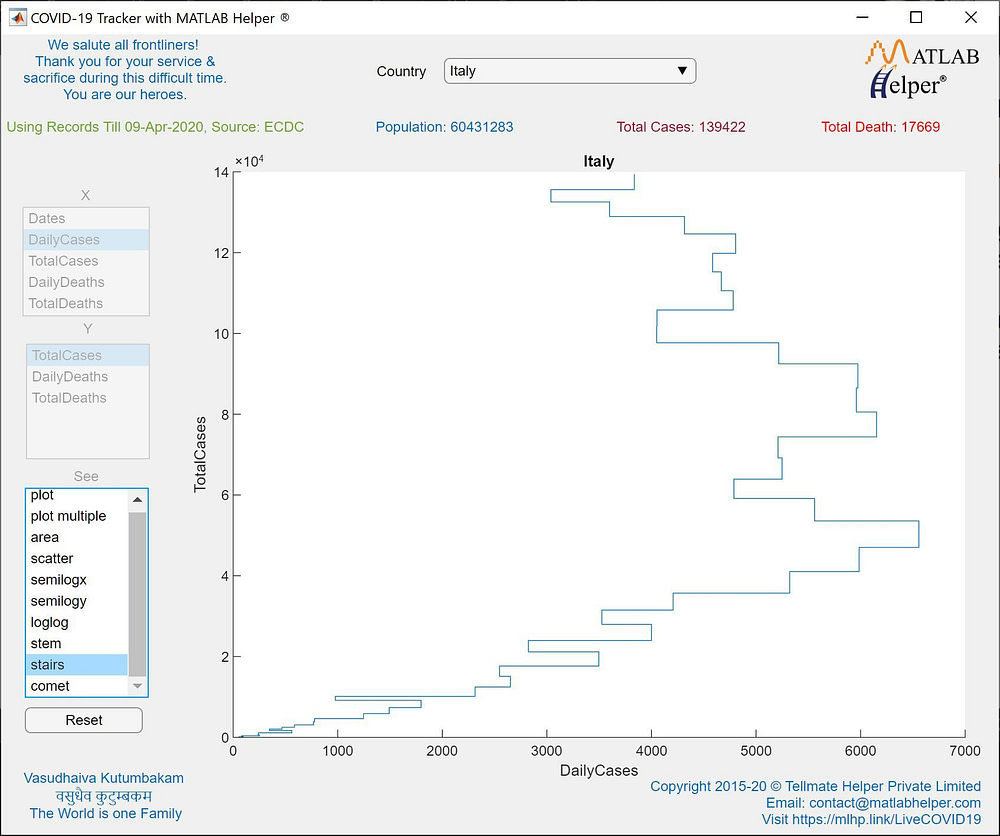
Task: Click the scroll-up arrow of the See list
Action: pos(137,498)
